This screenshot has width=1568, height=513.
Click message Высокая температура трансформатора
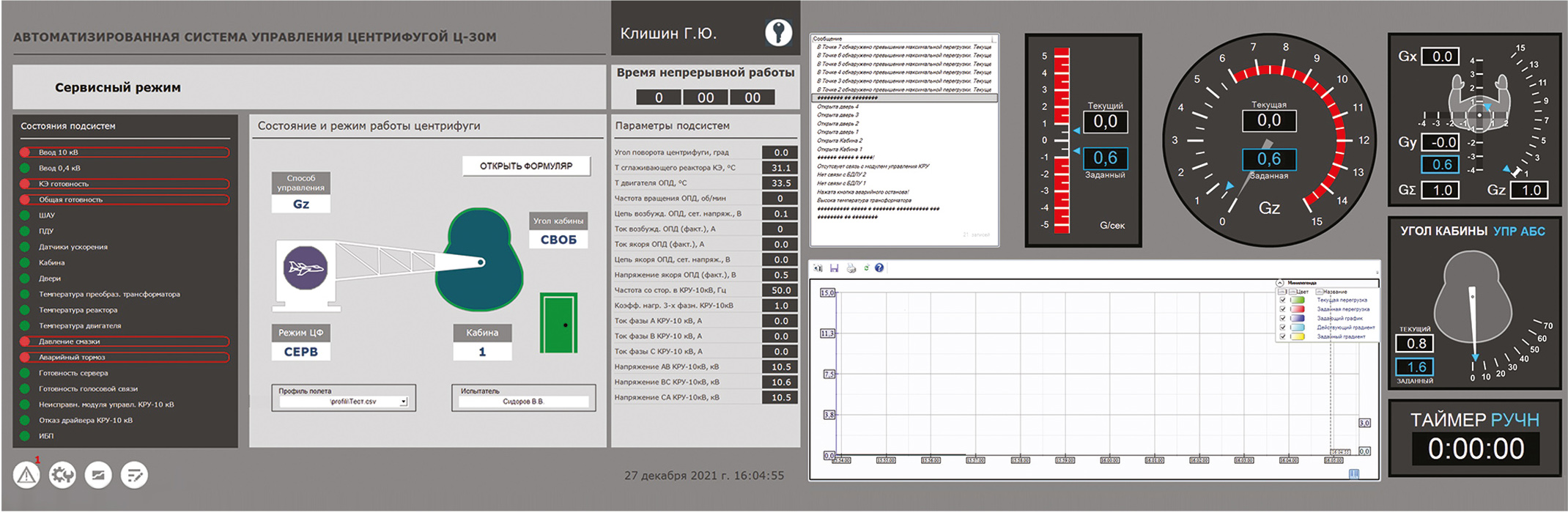[864, 200]
